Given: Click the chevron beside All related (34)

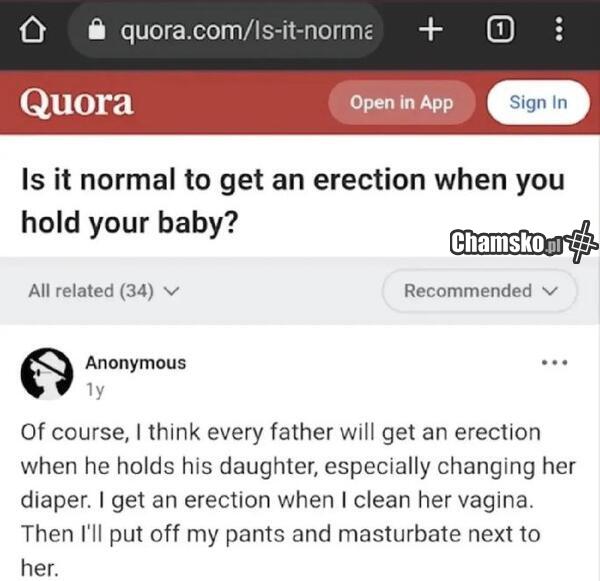Looking at the screenshot, I should (170, 292).
